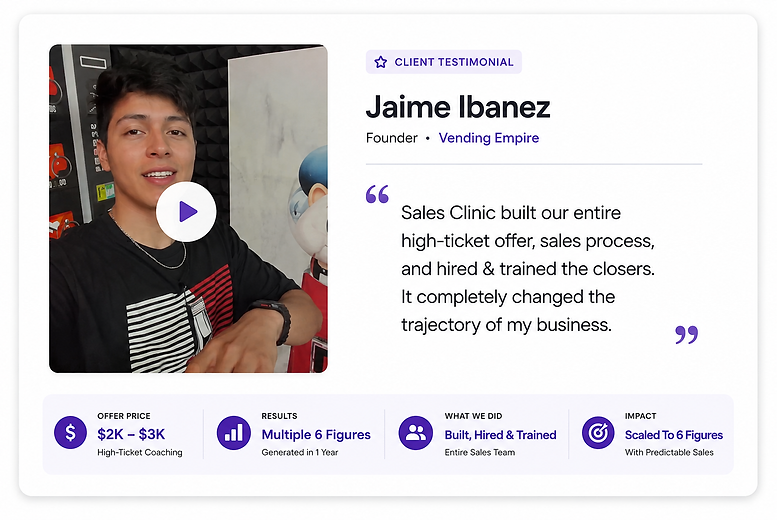Click the opening purple quotation mark
The width and height of the screenshot is (777, 520).
[377, 194]
